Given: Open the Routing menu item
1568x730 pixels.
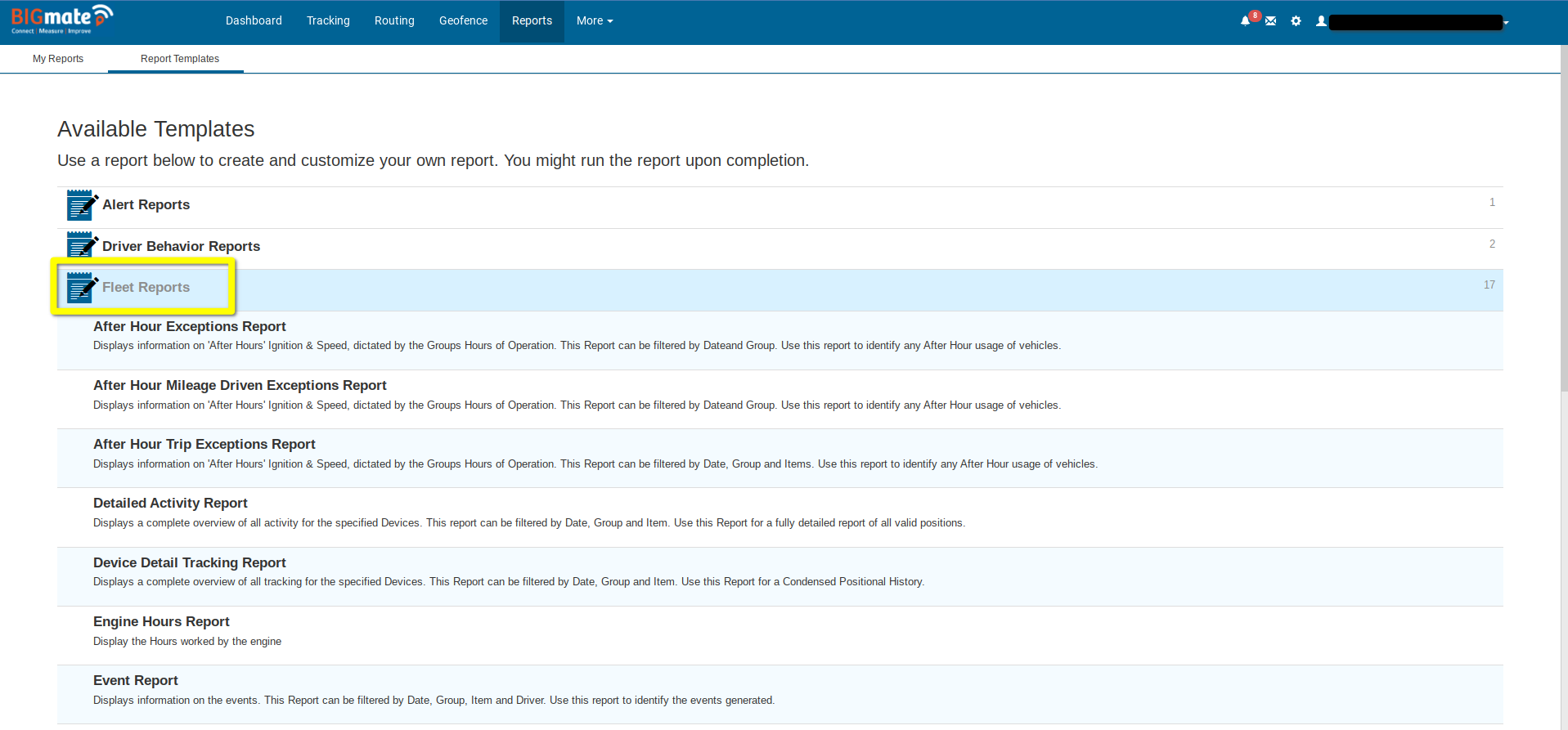Looking at the screenshot, I should (394, 21).
